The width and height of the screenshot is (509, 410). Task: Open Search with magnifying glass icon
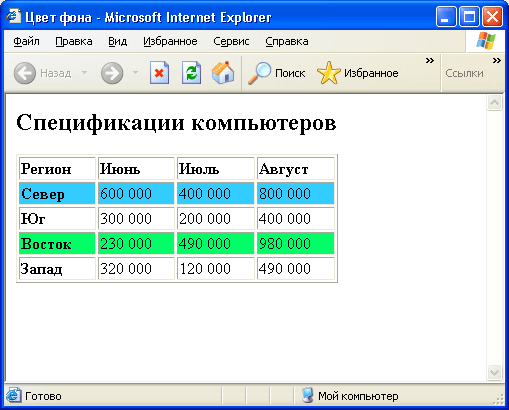[x=260, y=73]
